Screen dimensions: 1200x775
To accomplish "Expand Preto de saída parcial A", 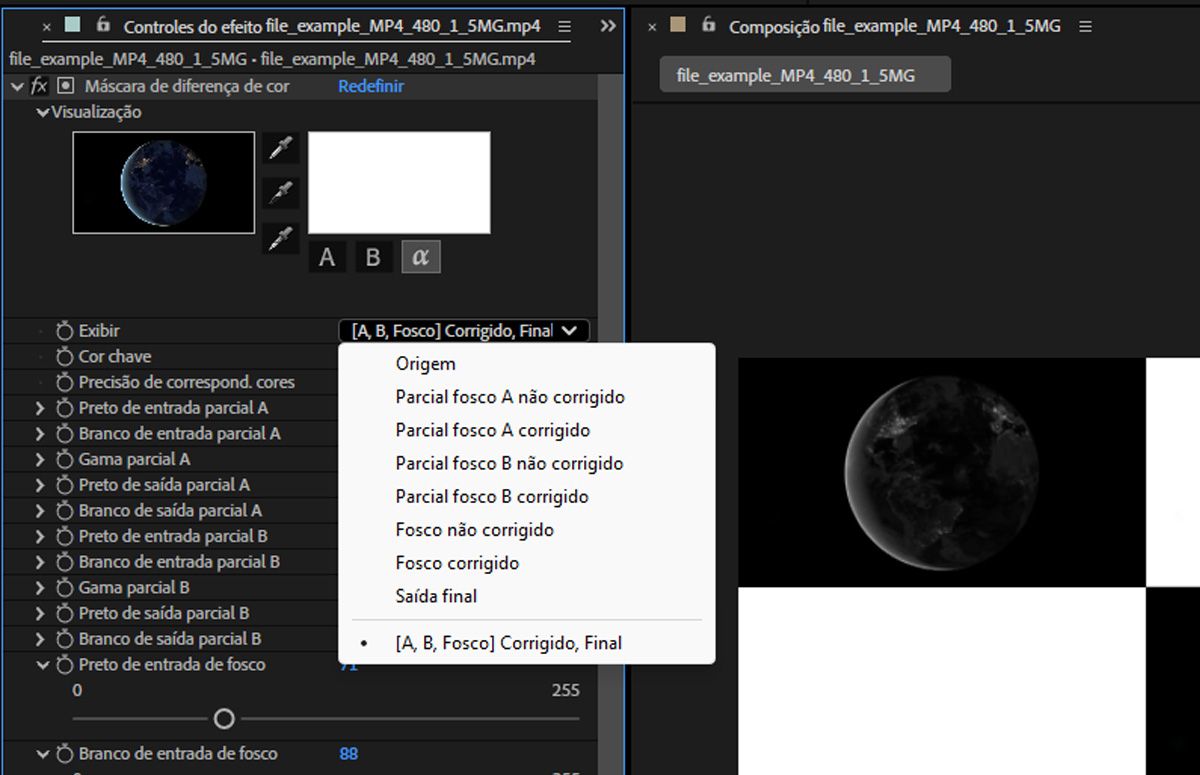I will tap(41, 485).
